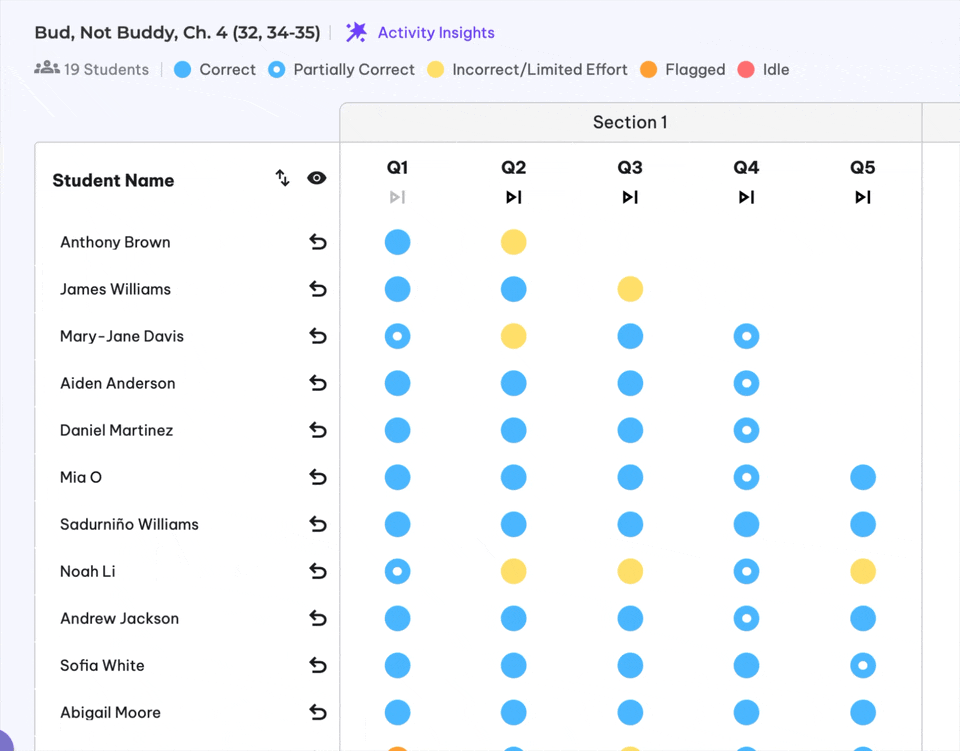960x751 pixels.
Task: Click Mia O's Q5 status dot
Action: 862,477
